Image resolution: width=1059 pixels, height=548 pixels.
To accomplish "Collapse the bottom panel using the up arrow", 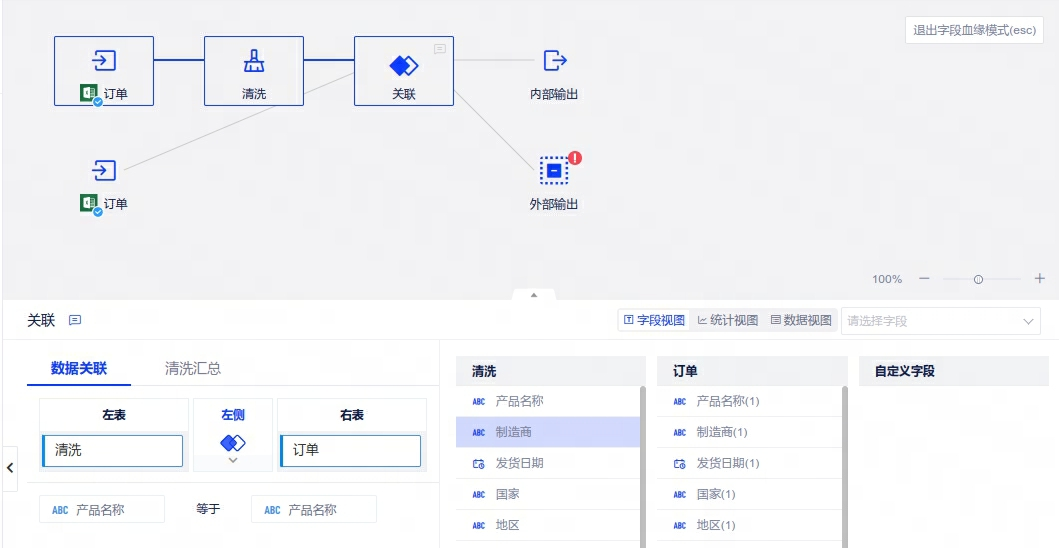I will 534,295.
